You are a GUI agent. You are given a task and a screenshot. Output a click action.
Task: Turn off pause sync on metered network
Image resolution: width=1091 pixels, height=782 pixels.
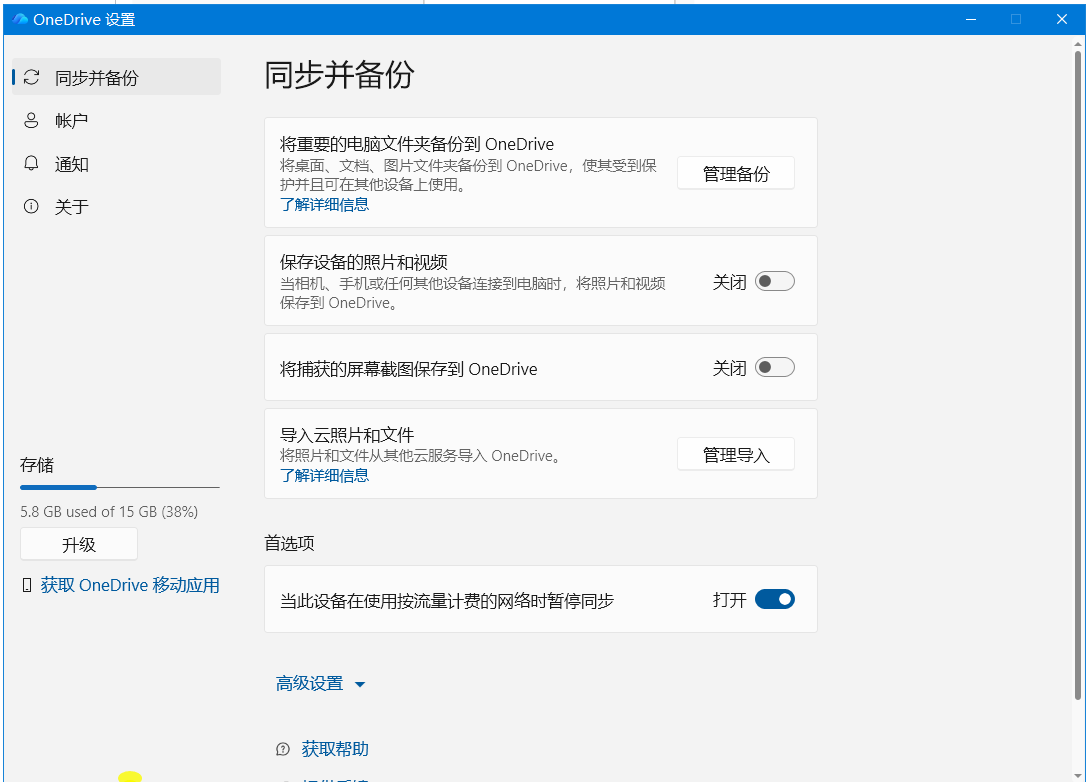[774, 599]
